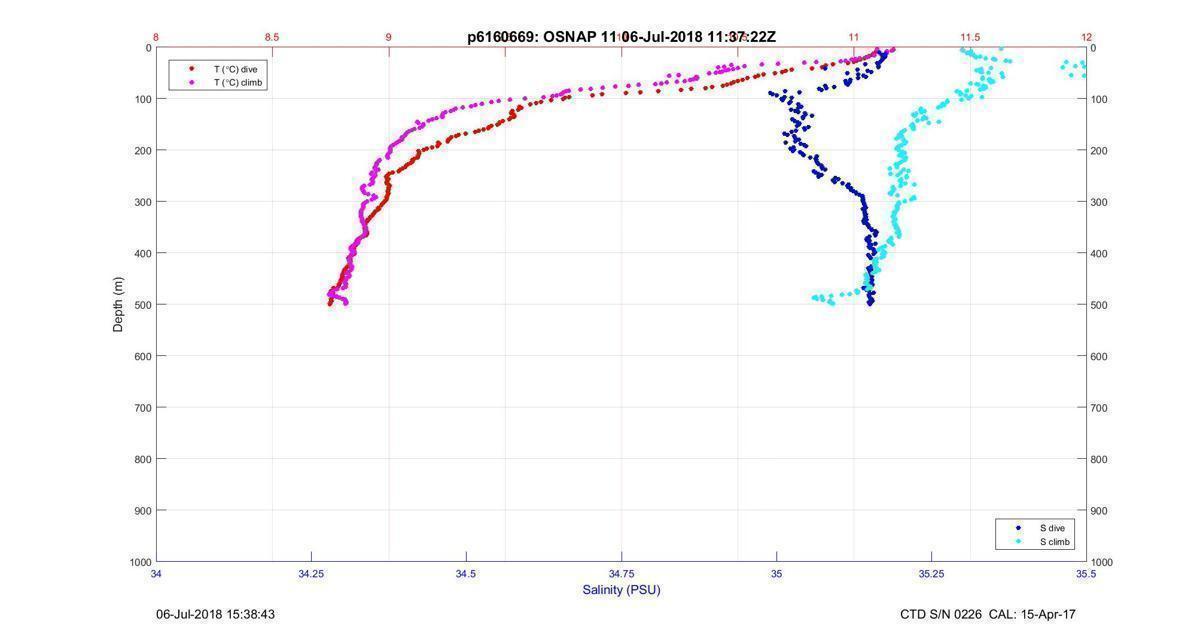This screenshot has height=632, width=1200.
Task: Click the magenta marker beside T climb legend
Action: pos(191,82)
